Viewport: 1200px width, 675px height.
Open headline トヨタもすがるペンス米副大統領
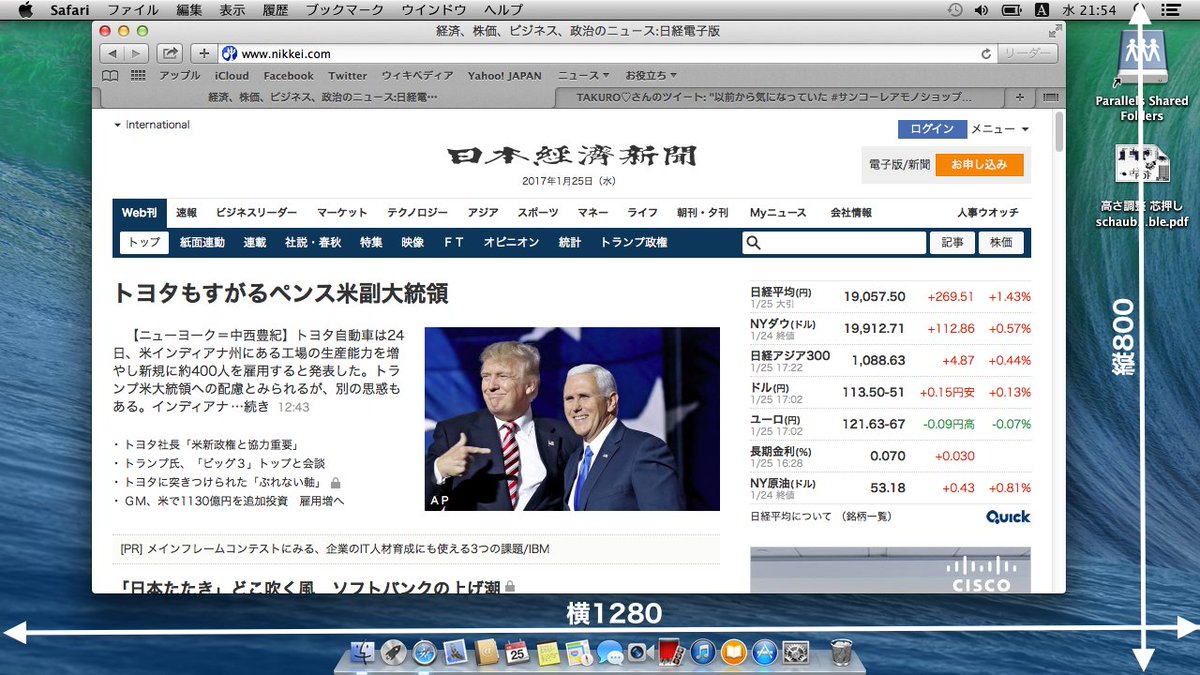[x=281, y=294]
